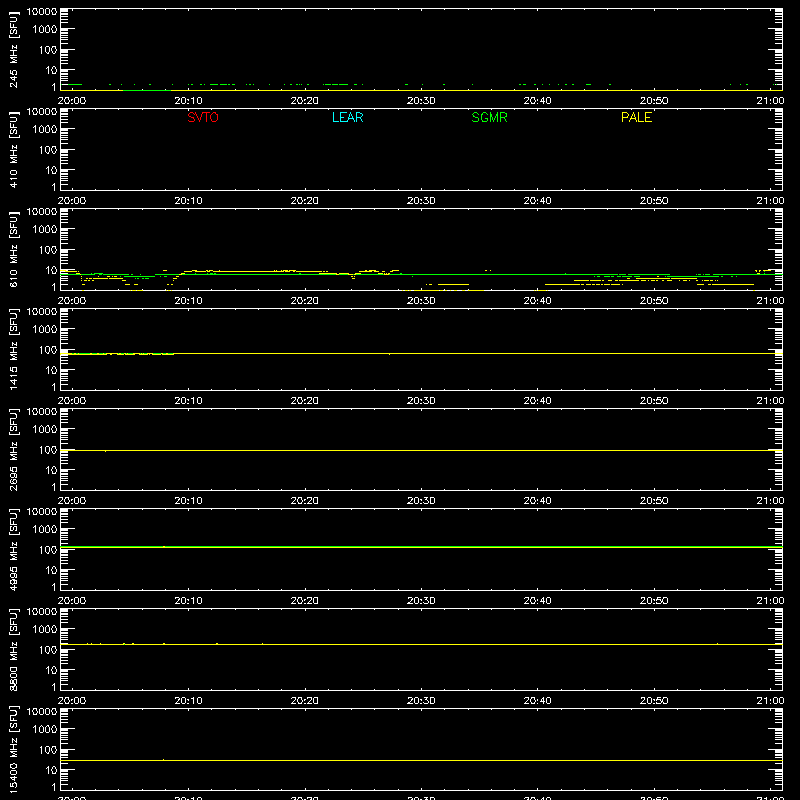This screenshot has width=800, height=800.
Task: Click the 10 label on the 1415 MHz axis
Action: [x=51, y=370]
